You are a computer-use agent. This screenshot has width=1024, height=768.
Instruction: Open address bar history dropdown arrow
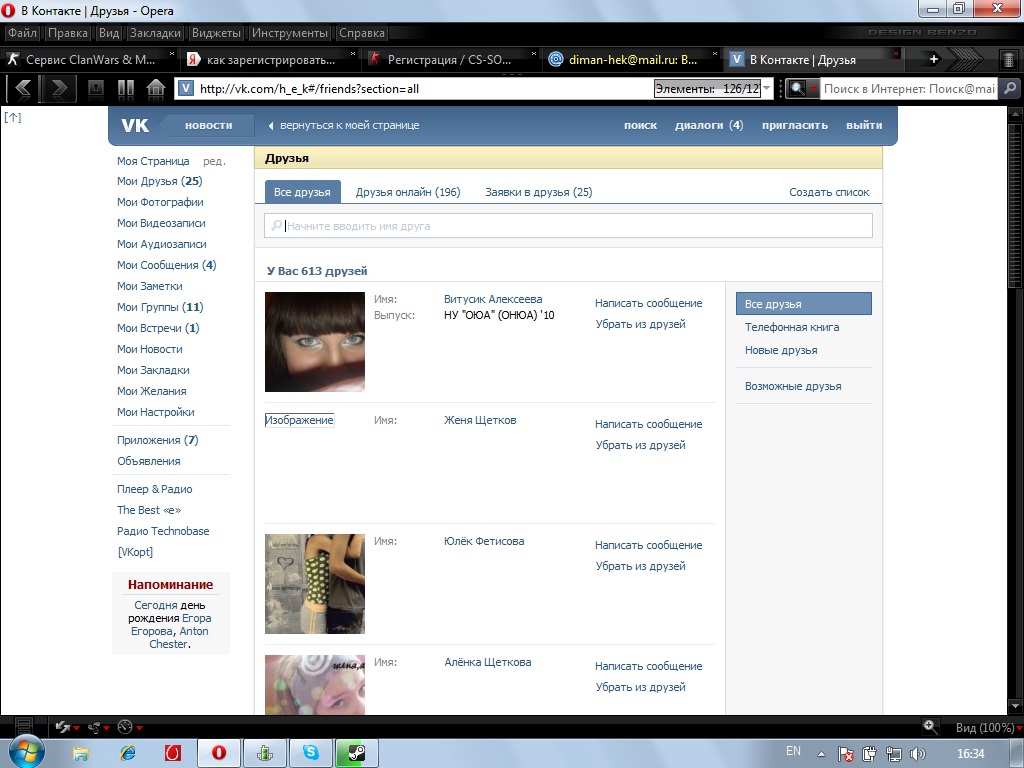point(767,88)
